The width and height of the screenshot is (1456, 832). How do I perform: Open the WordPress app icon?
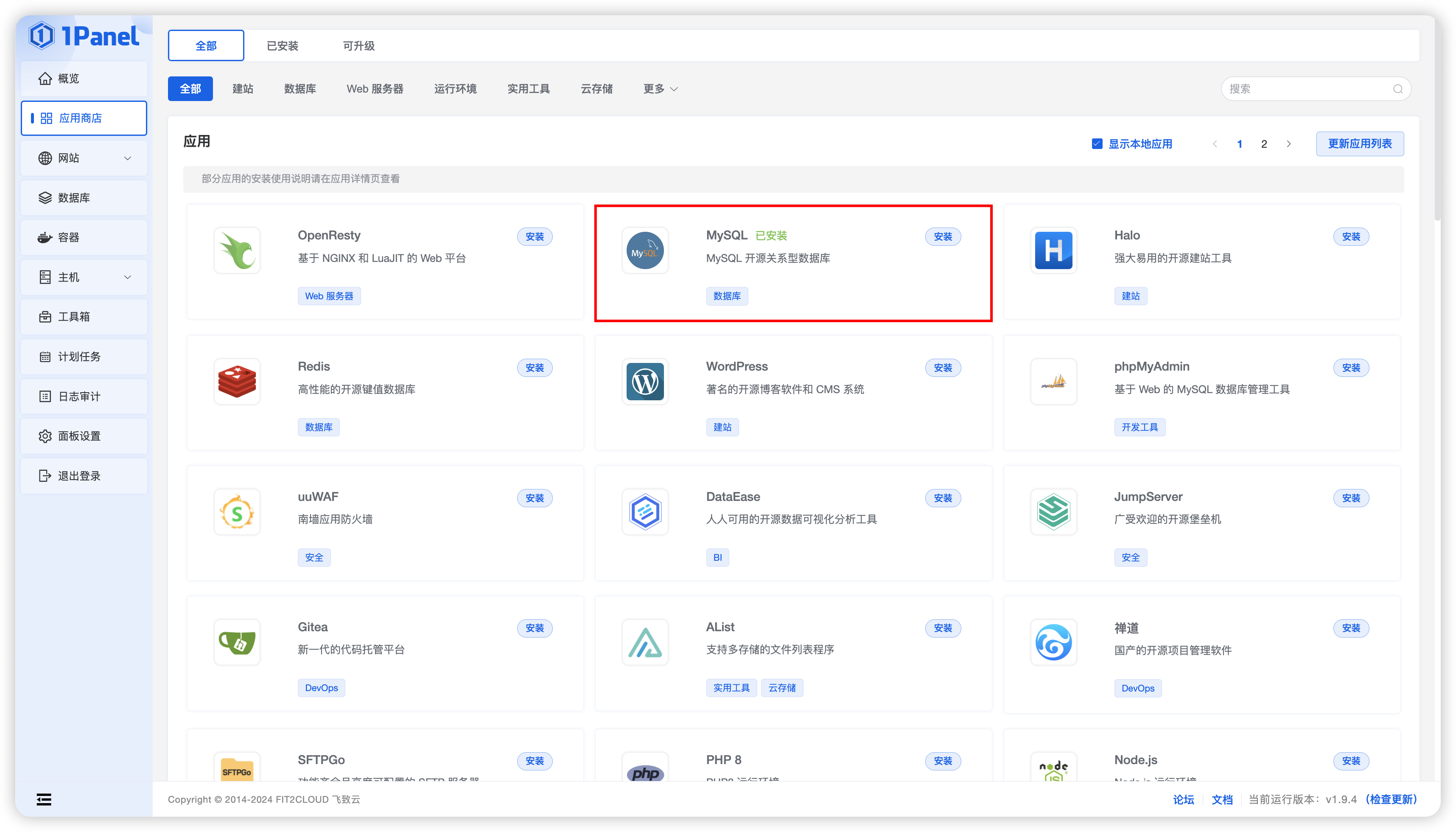pos(645,381)
